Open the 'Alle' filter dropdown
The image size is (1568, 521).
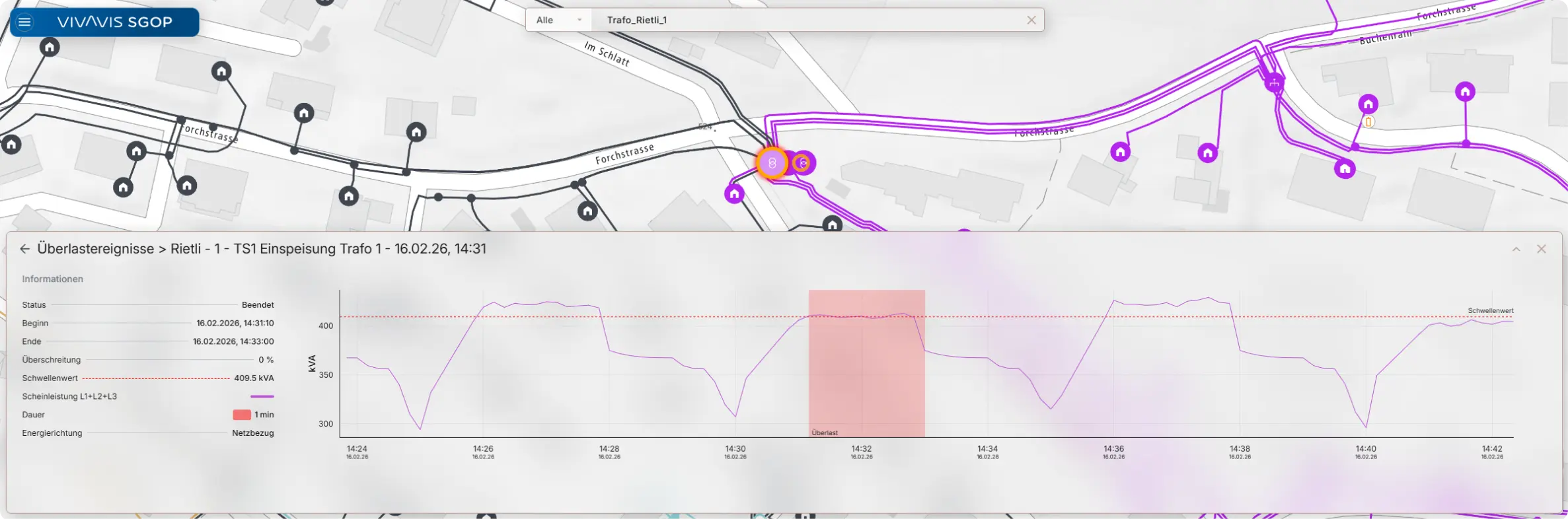(559, 20)
